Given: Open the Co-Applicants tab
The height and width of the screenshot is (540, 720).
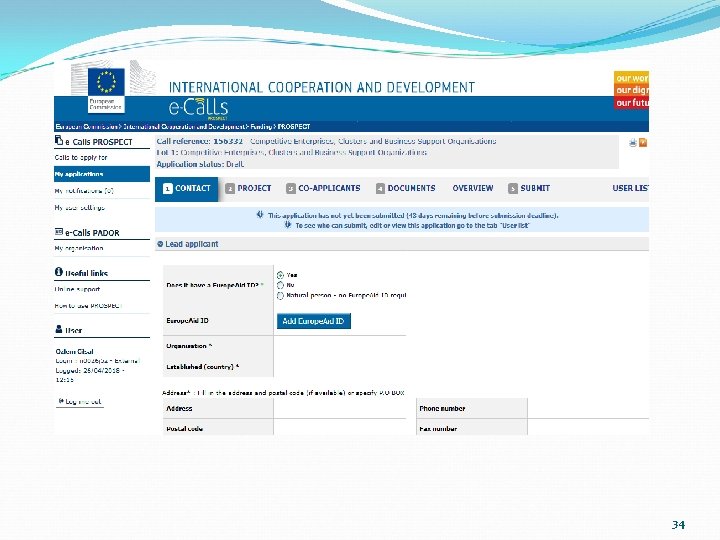Looking at the screenshot, I should coord(323,188).
